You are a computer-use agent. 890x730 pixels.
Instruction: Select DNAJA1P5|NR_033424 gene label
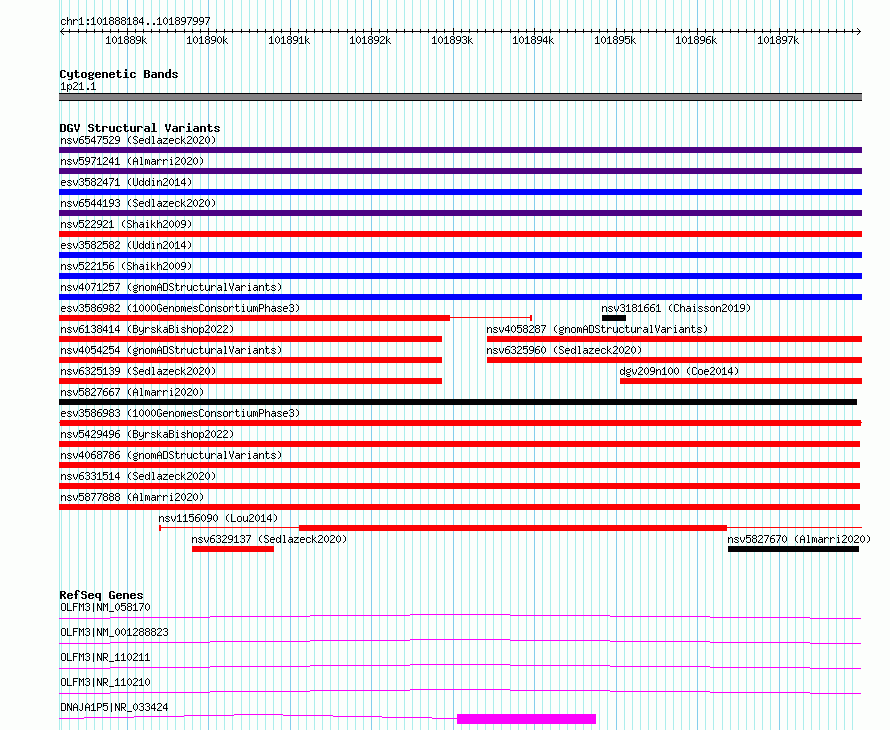point(114,707)
